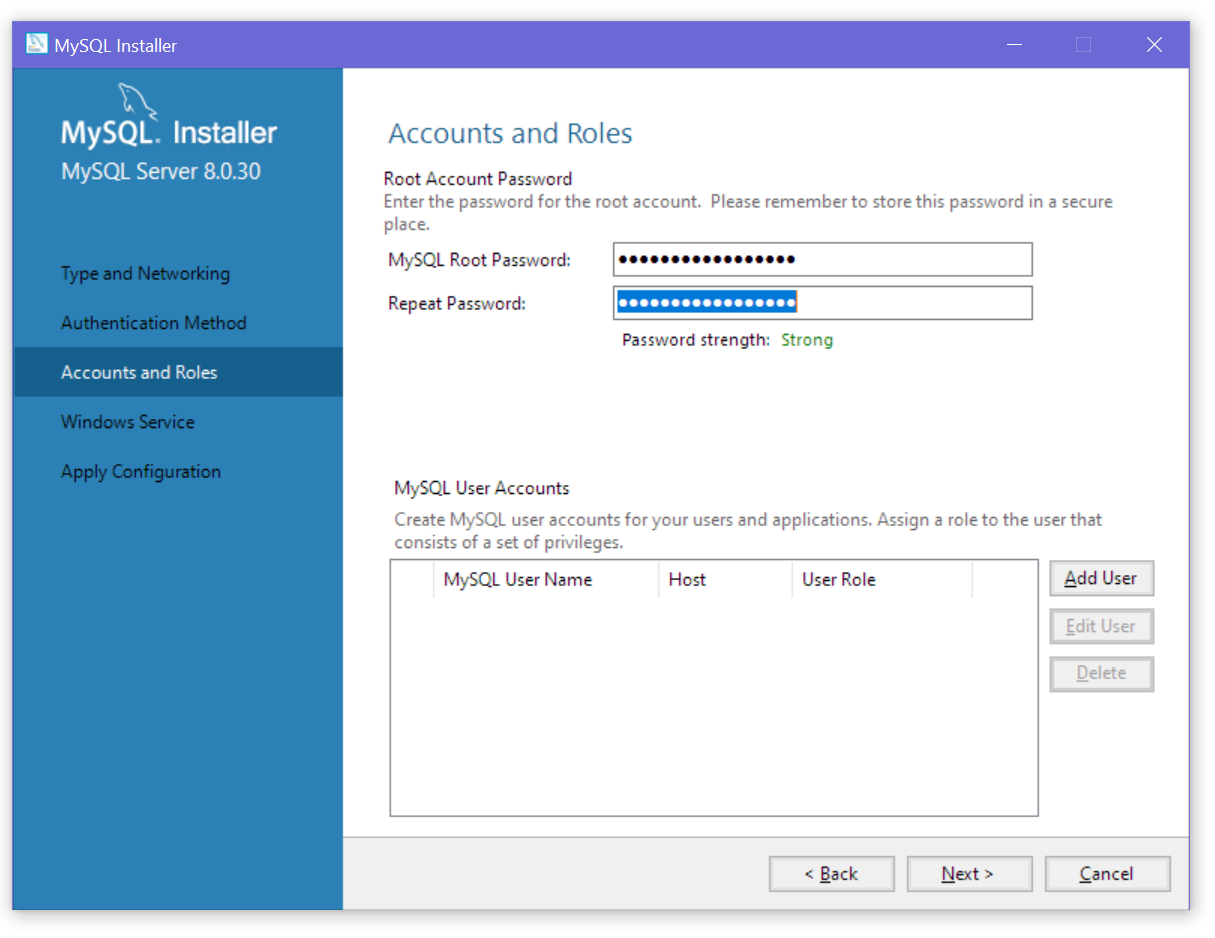This screenshot has width=1215, height=938.
Task: Open the Windows Service step
Action: tap(127, 422)
